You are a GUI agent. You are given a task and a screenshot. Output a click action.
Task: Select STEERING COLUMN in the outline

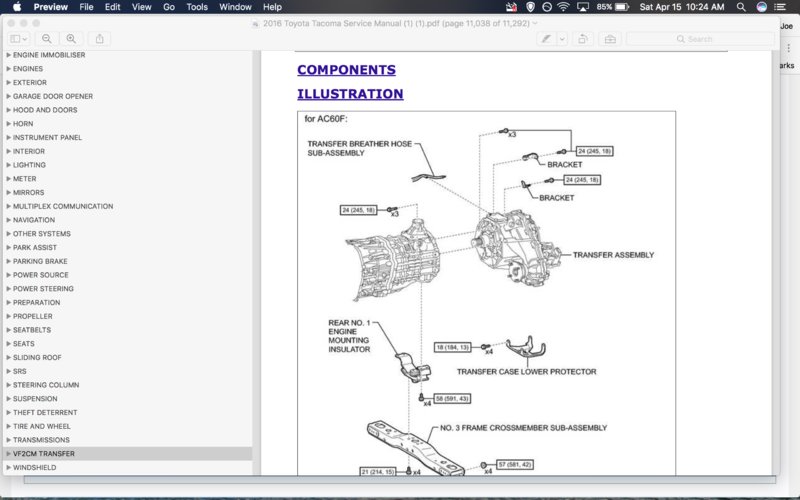point(46,385)
